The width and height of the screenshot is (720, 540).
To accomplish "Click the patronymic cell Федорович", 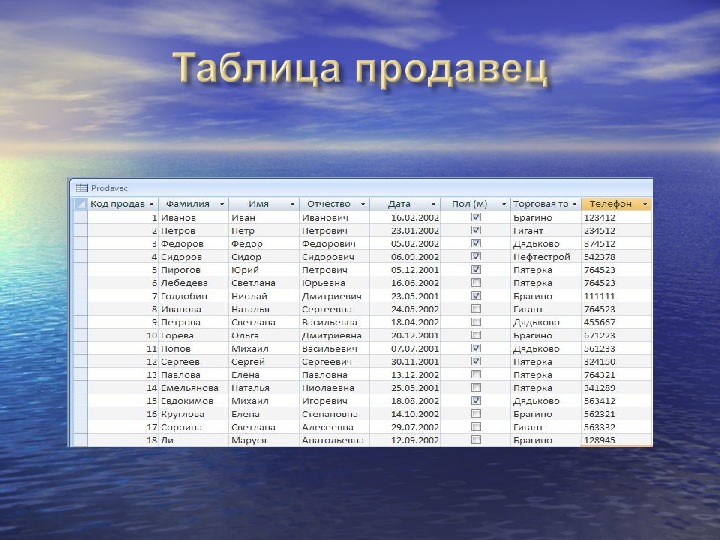I will [x=334, y=243].
